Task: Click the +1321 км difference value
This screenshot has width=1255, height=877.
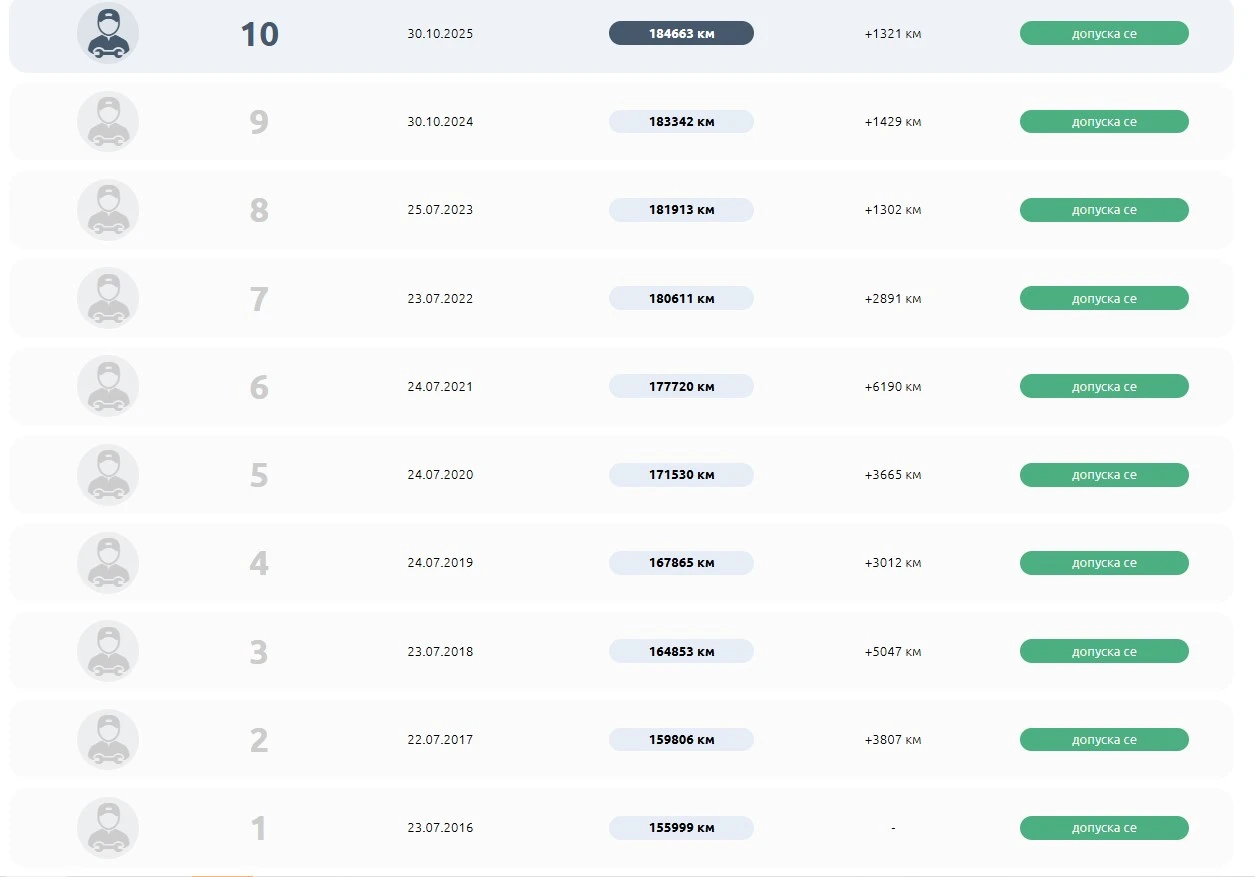Action: click(893, 33)
